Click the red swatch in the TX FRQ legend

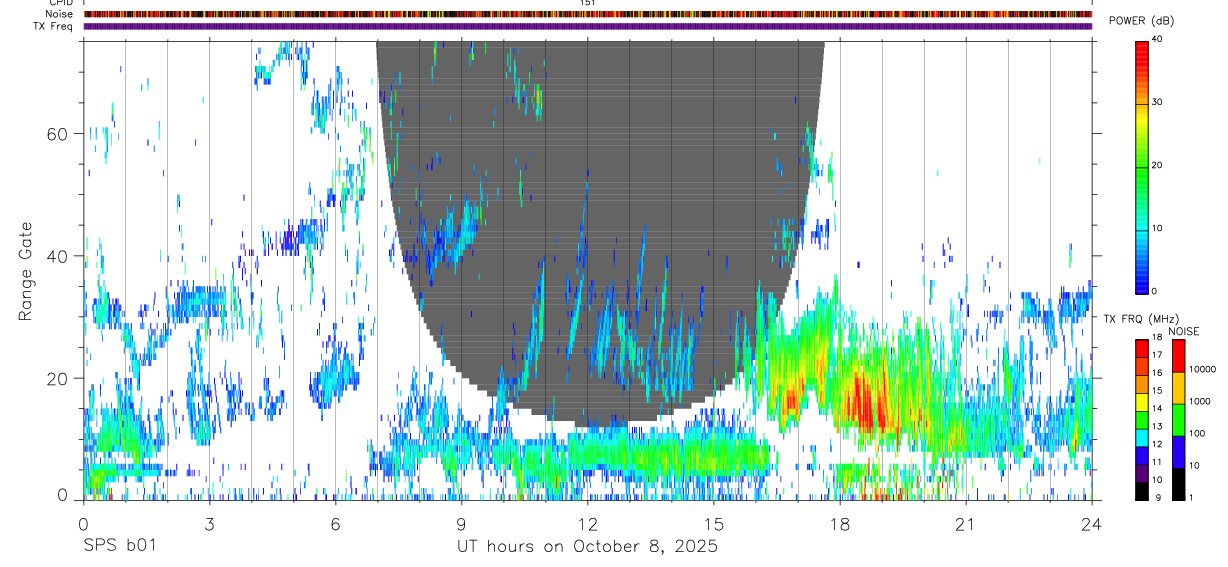point(1141,349)
